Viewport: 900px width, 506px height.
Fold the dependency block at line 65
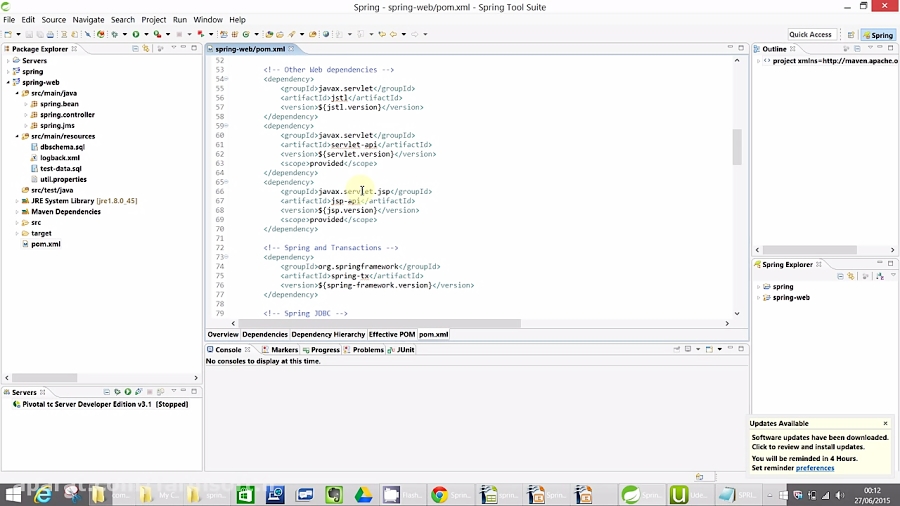point(227,182)
